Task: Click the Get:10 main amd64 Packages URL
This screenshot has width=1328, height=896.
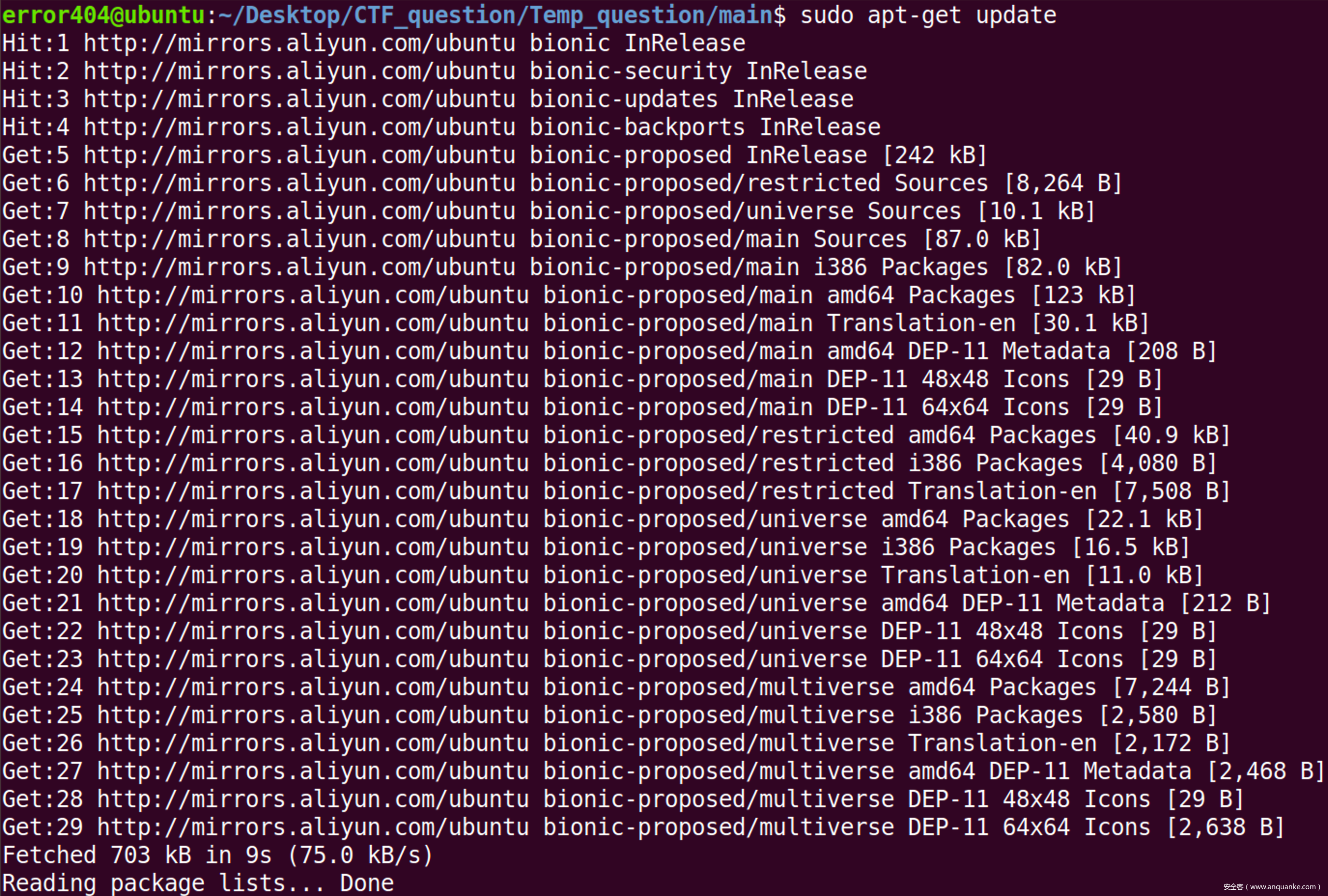Action: point(312,295)
